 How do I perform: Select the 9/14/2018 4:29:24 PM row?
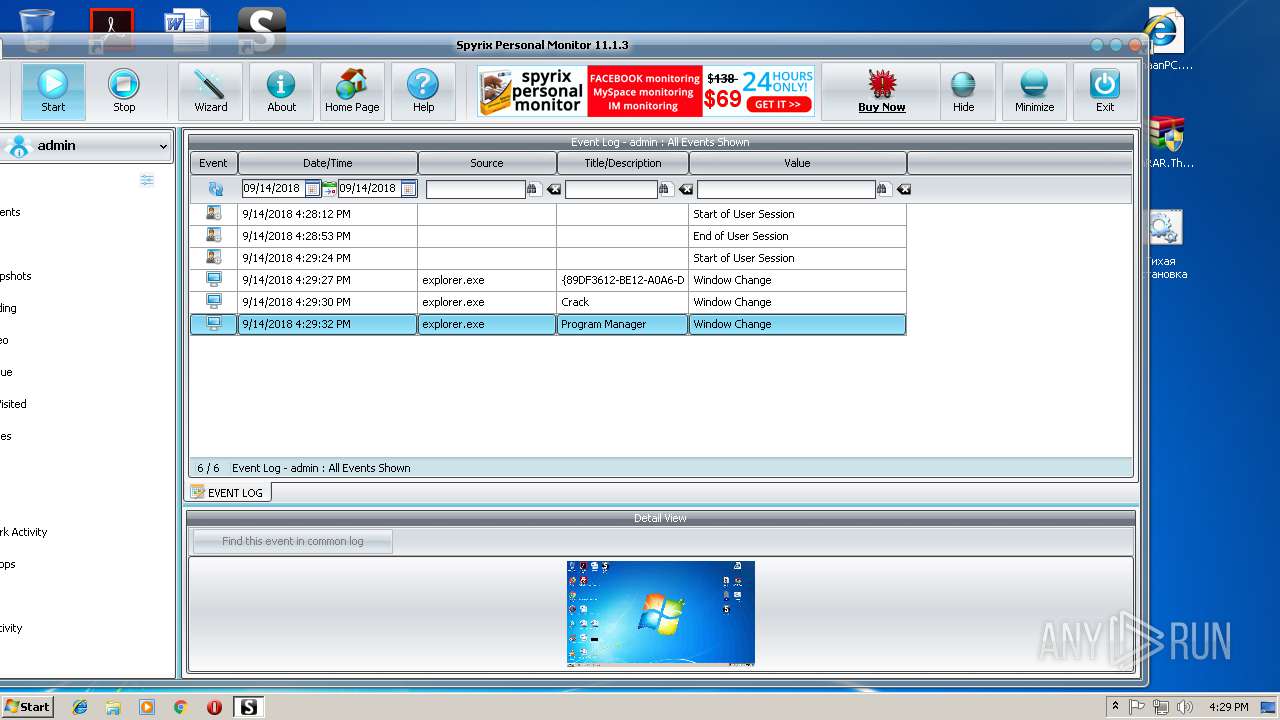coord(548,258)
